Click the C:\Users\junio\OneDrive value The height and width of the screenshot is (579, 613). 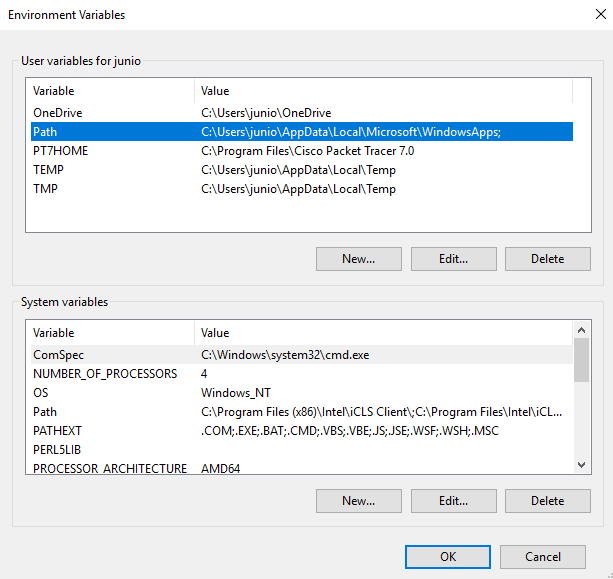(266, 113)
